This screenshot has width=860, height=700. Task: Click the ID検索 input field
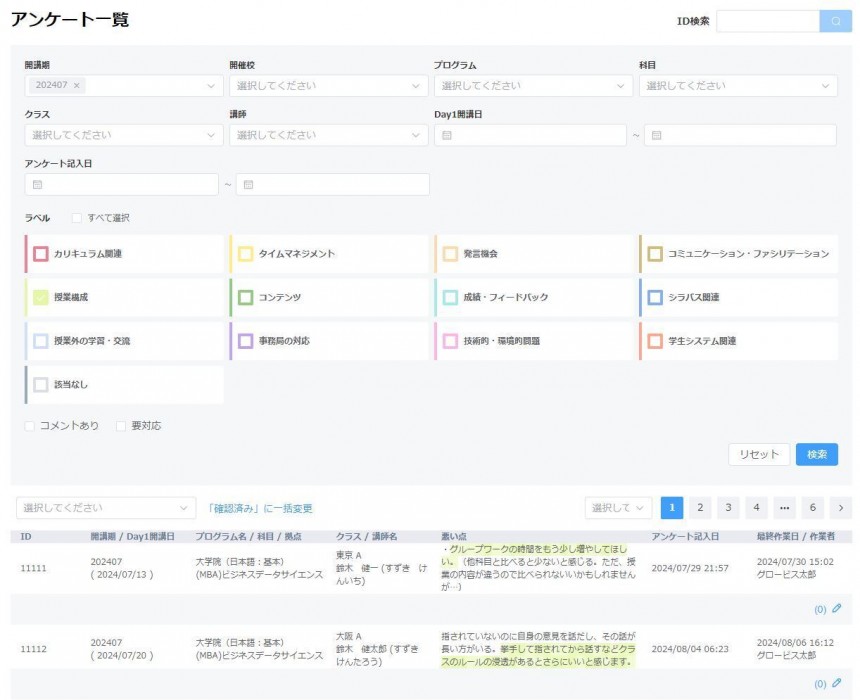tap(767, 21)
